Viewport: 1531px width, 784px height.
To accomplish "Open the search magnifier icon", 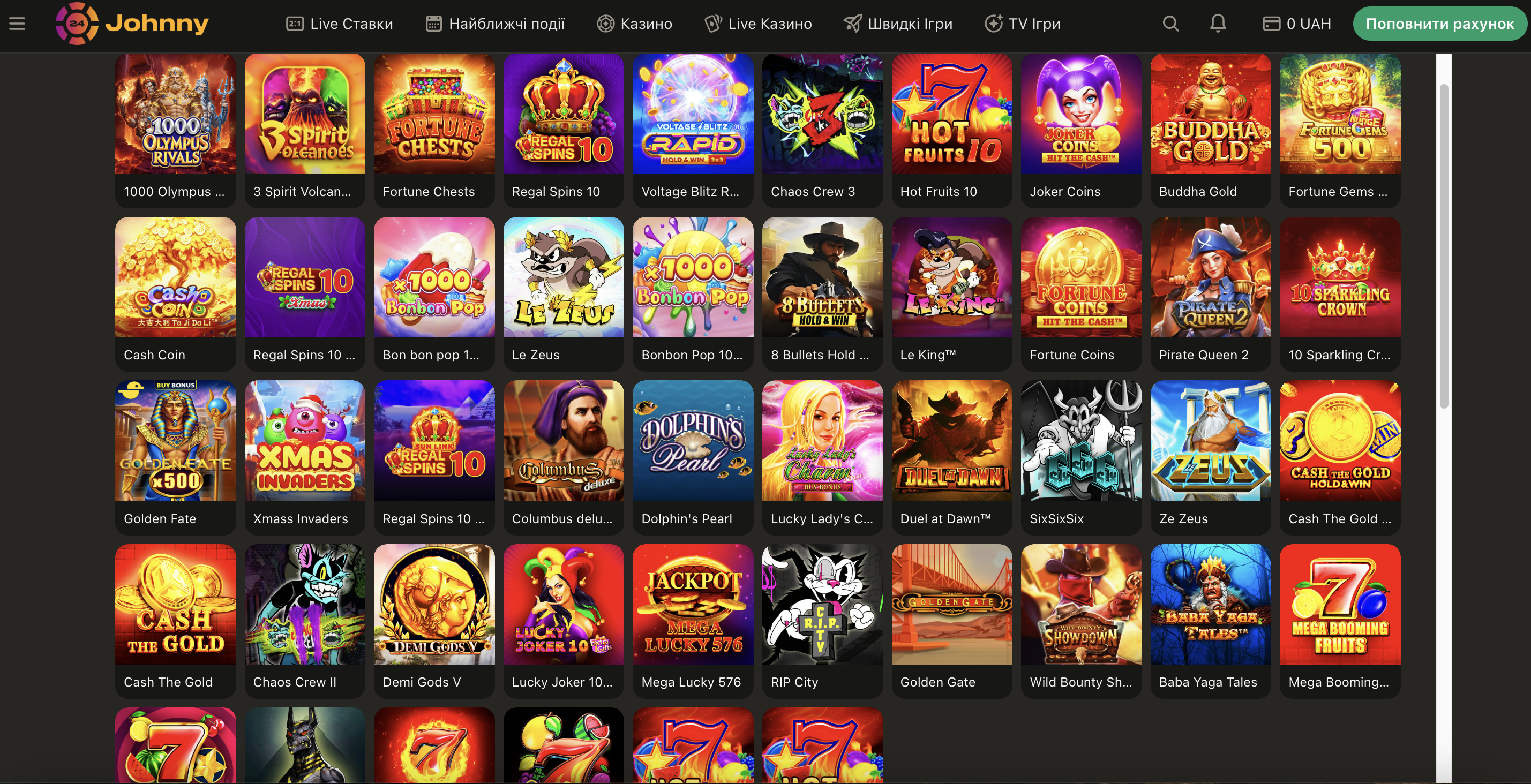I will tap(1170, 24).
